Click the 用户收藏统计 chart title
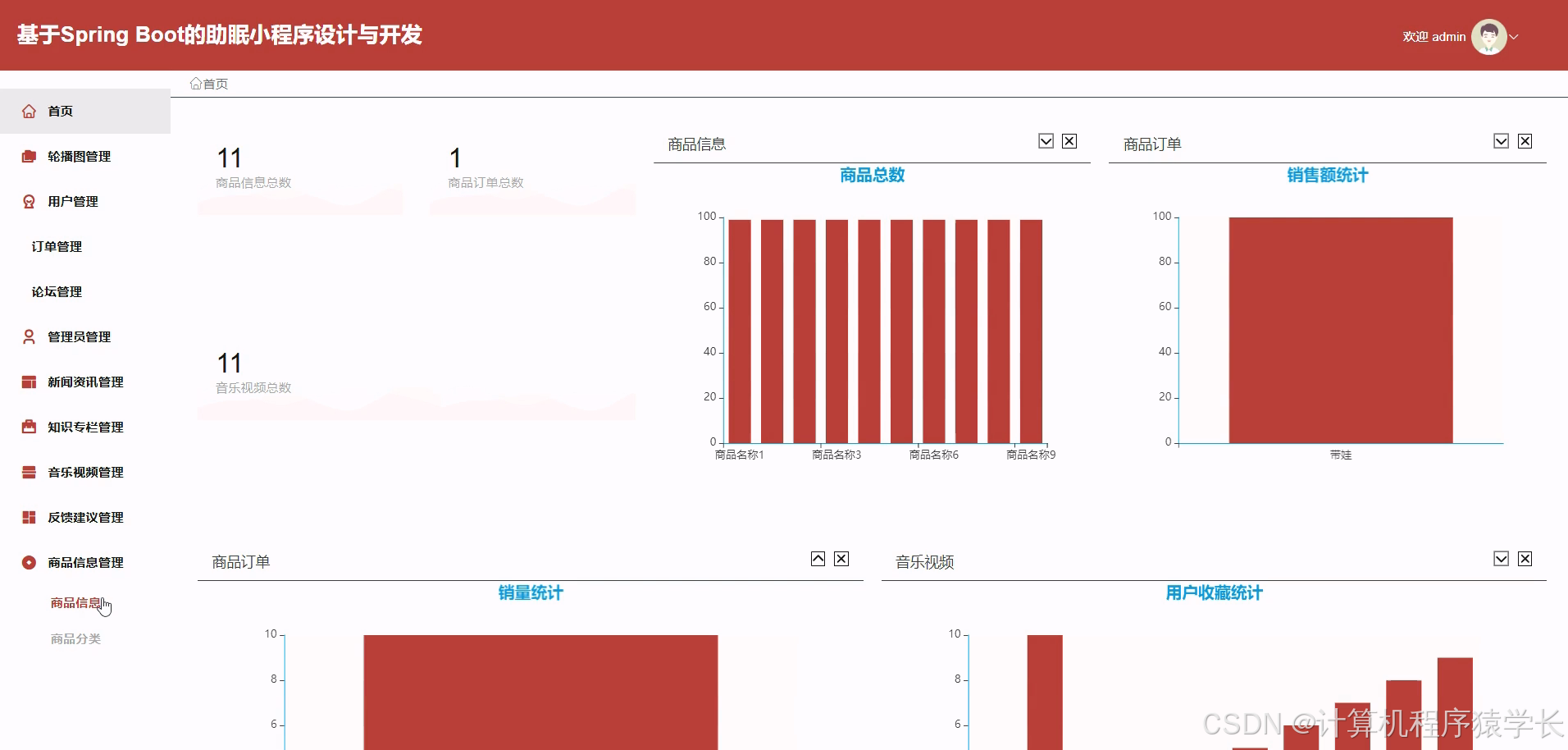 coord(1215,592)
